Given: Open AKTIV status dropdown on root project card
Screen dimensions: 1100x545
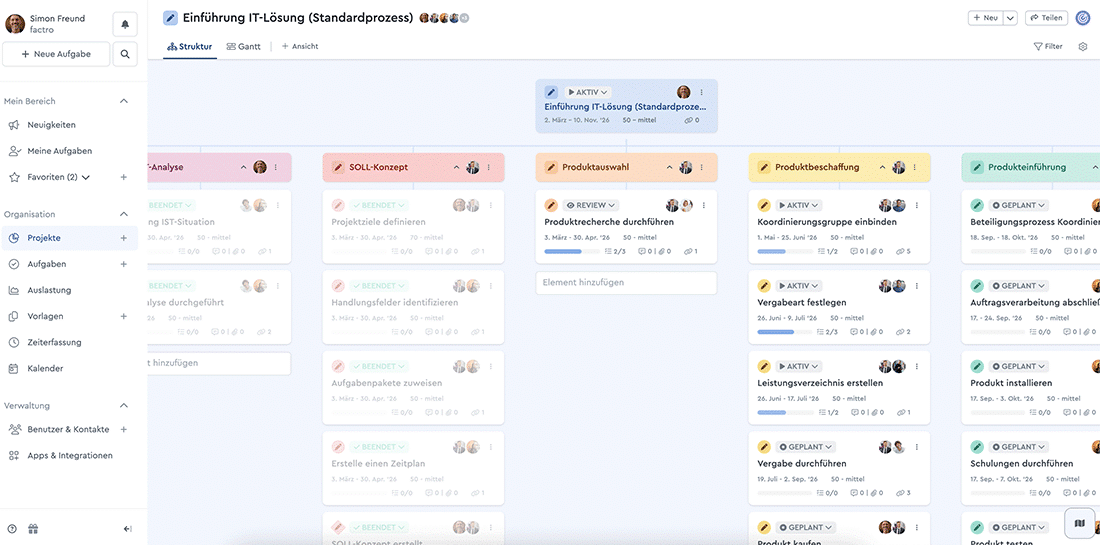Looking at the screenshot, I should pyautogui.click(x=588, y=92).
